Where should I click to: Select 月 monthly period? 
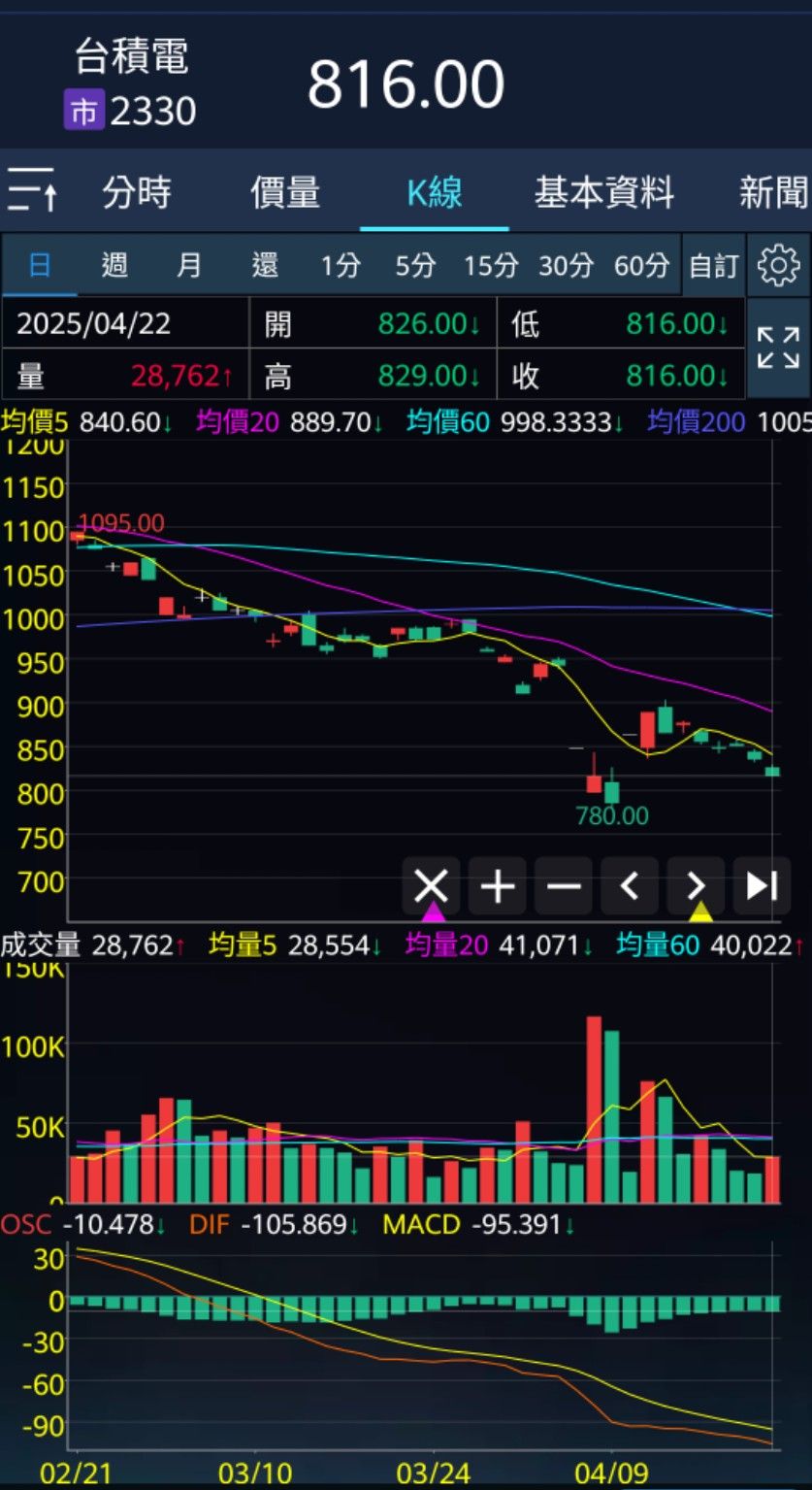coord(189,264)
